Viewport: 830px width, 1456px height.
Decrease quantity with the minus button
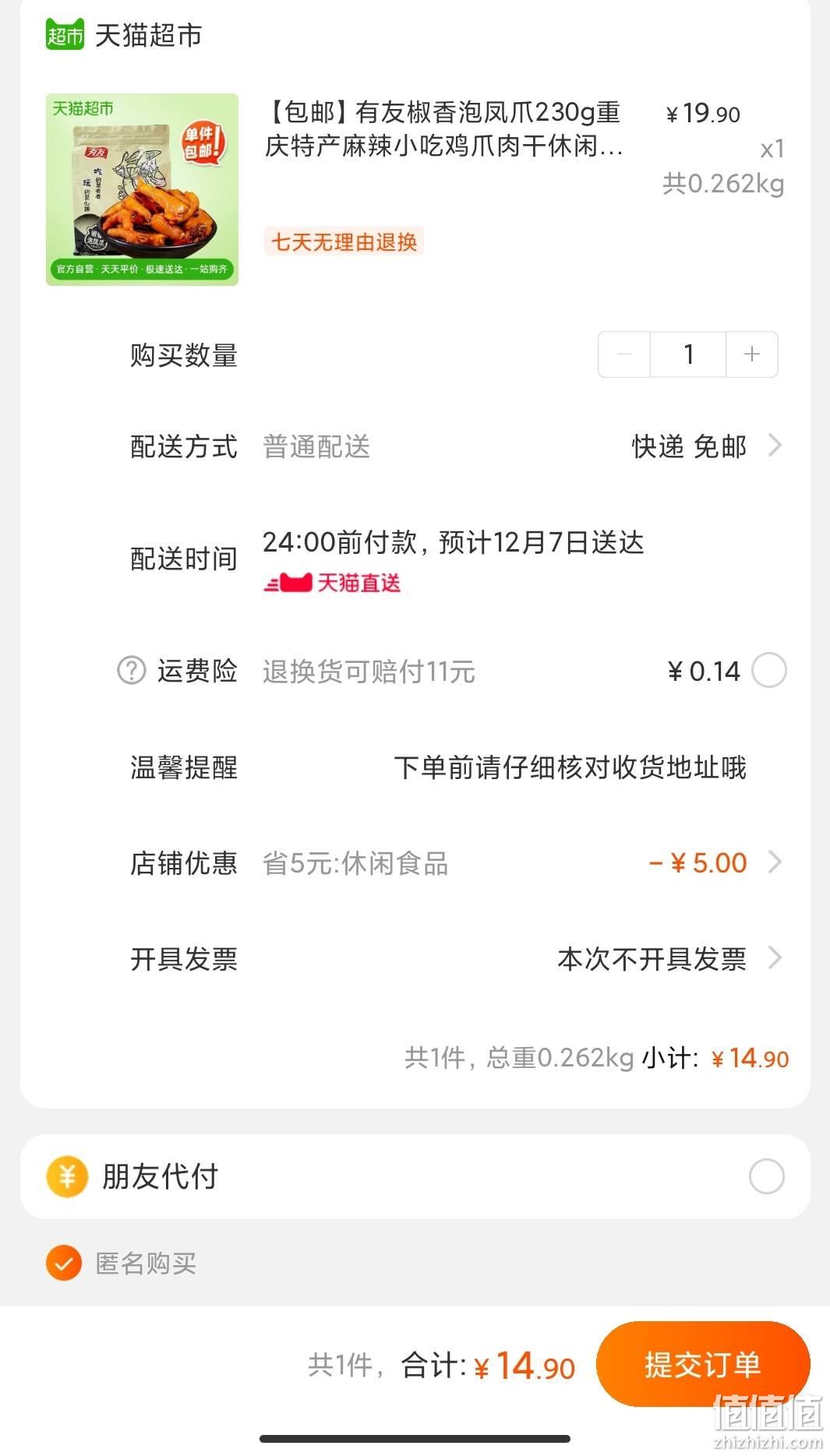tap(624, 354)
